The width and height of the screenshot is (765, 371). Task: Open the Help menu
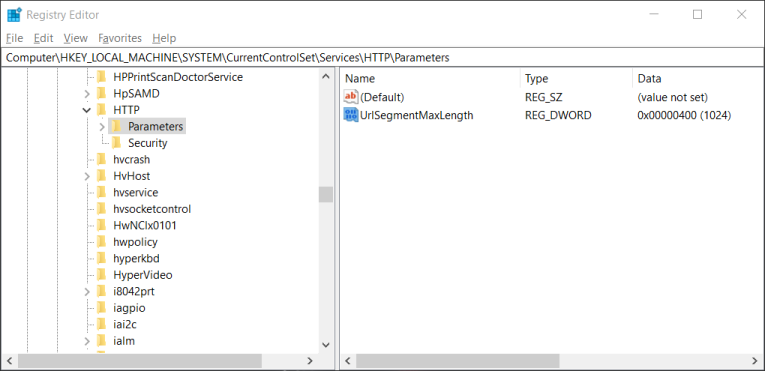[164, 38]
